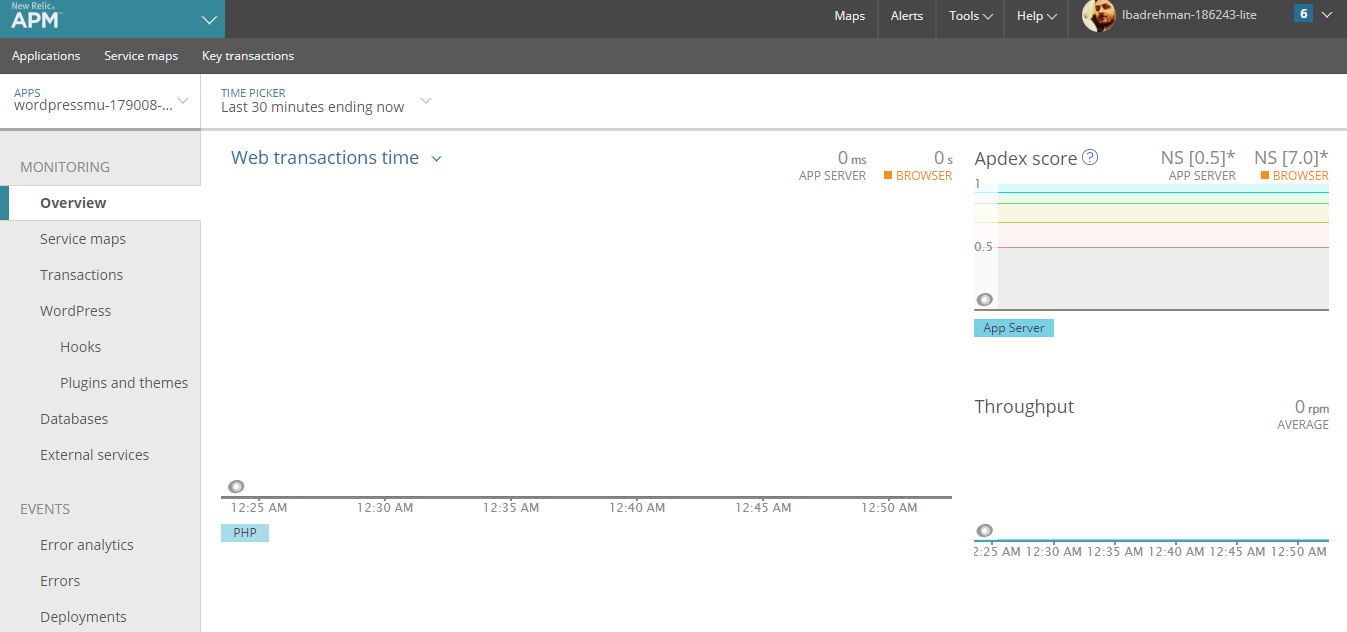1347x632 pixels.
Task: Click the 0 rpm average value
Action: (1311, 407)
